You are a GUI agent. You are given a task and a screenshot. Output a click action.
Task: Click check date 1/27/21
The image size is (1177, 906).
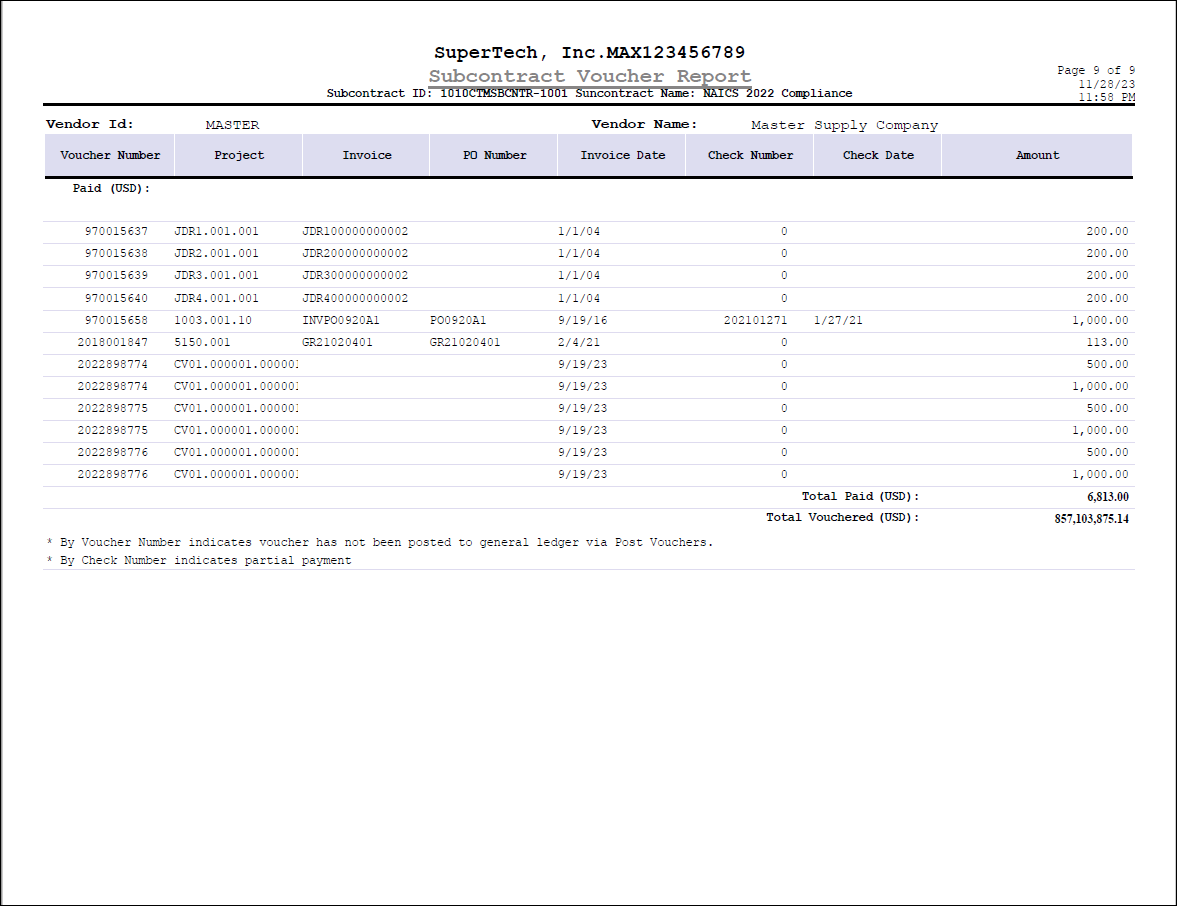(838, 321)
